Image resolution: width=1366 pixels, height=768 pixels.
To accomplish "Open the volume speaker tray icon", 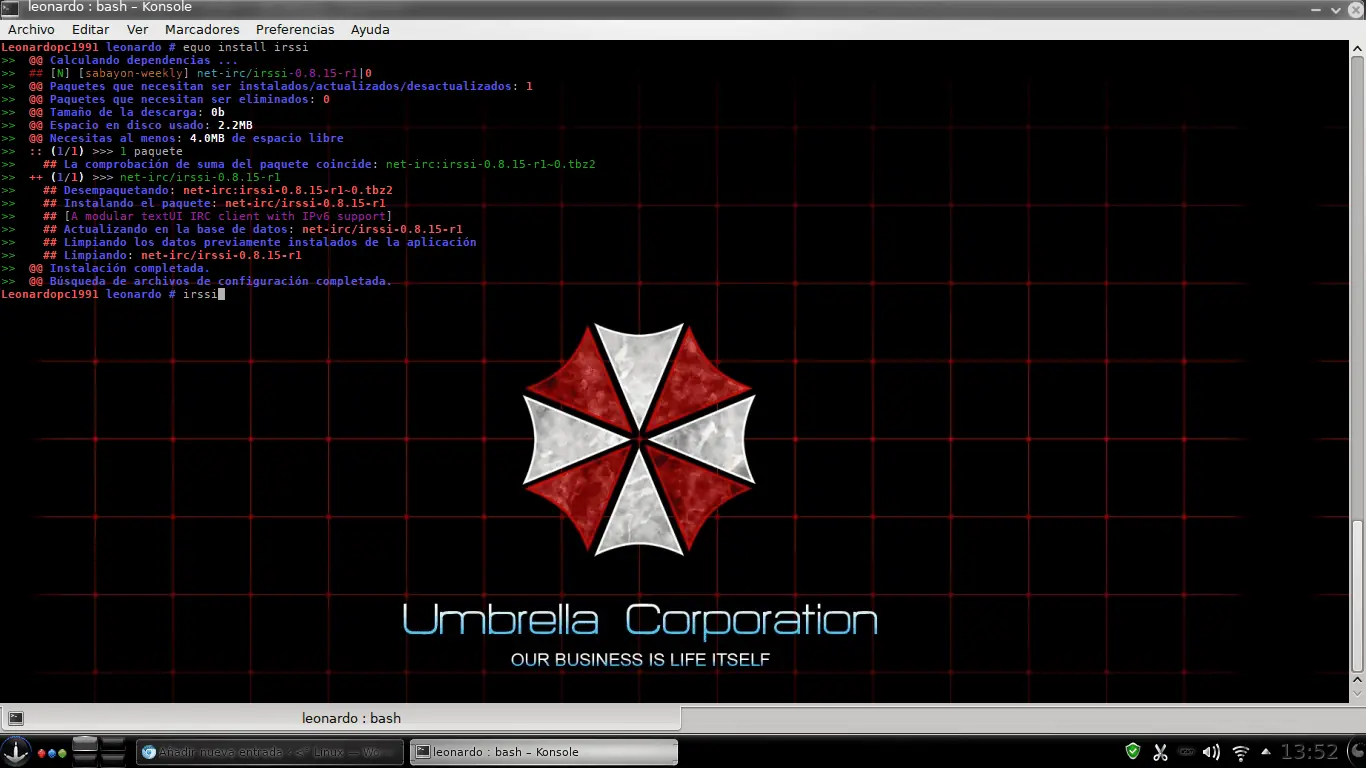I will pyautogui.click(x=1211, y=752).
